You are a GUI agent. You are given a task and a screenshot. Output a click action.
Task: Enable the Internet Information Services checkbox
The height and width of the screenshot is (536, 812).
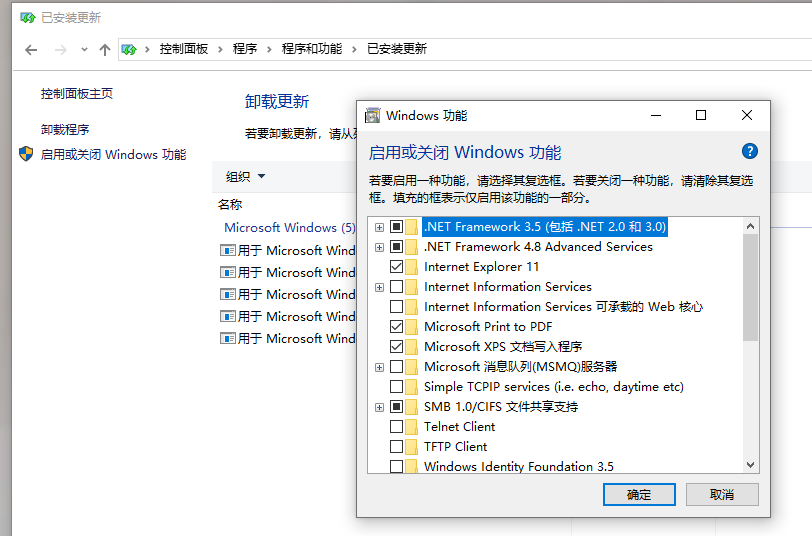point(397,287)
